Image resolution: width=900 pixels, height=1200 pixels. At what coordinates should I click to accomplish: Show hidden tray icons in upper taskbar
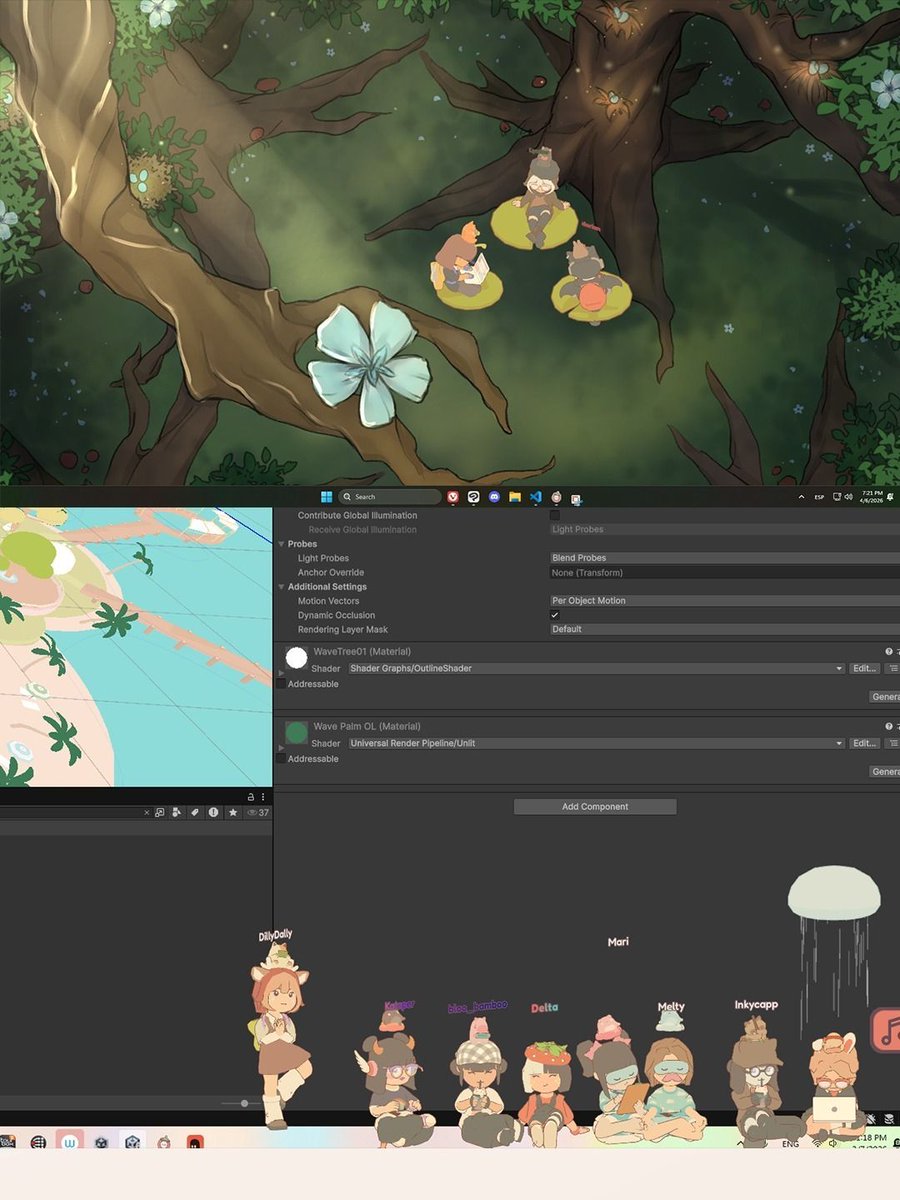tap(800, 497)
